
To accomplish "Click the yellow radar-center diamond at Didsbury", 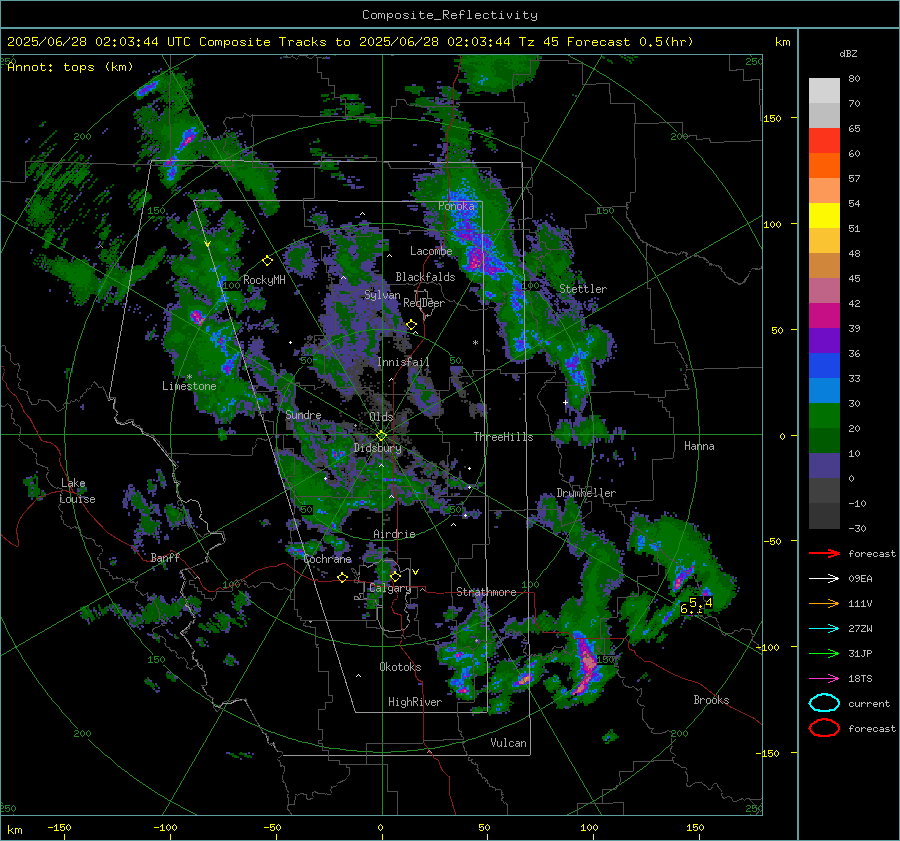I will (x=381, y=436).
